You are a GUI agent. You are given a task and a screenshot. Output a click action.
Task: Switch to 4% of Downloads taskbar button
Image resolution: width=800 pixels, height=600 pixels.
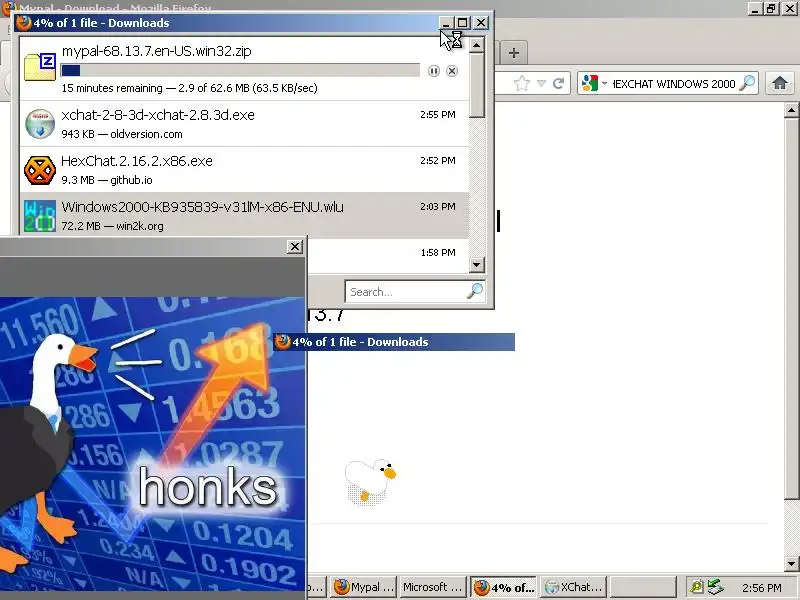pos(503,587)
